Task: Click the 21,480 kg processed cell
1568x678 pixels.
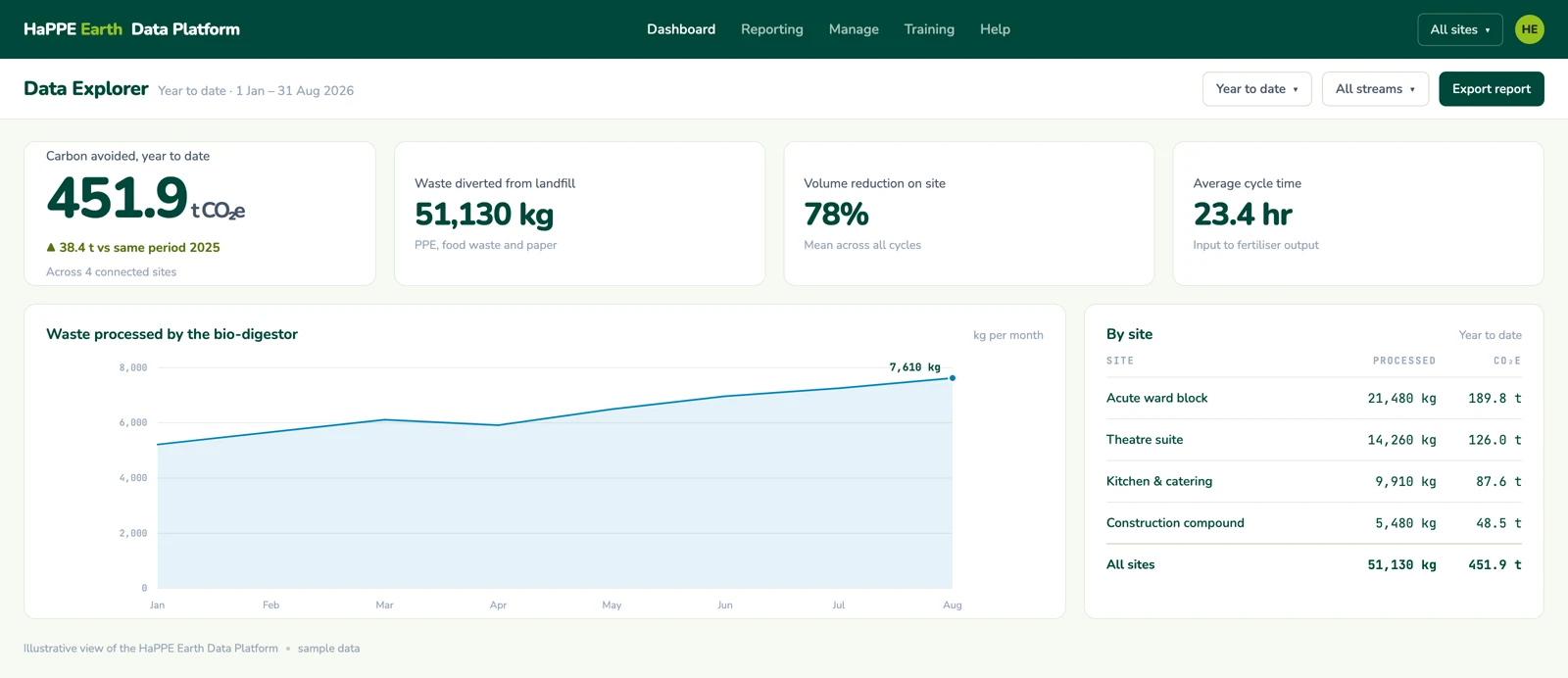Action: click(1401, 398)
